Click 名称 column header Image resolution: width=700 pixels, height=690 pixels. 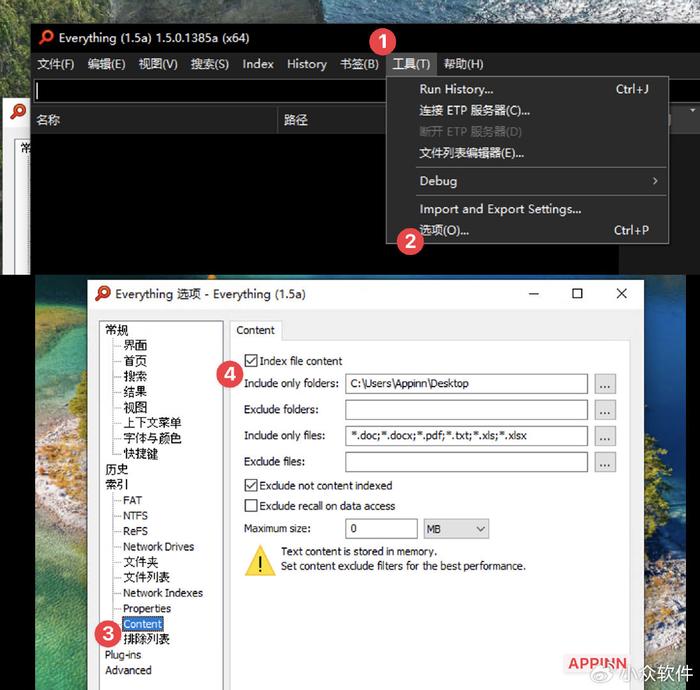coord(154,120)
